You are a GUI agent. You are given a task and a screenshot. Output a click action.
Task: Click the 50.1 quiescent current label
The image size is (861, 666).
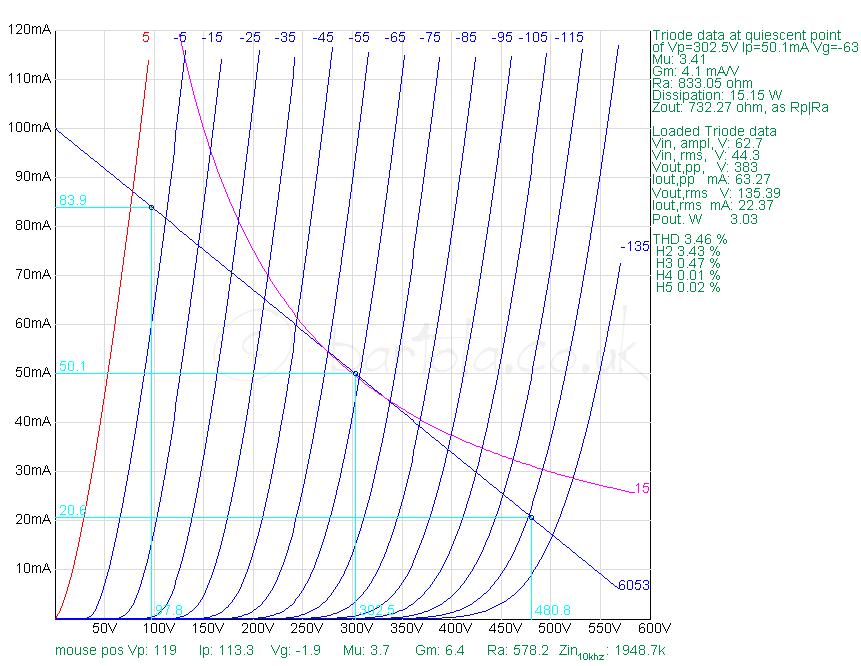[72, 366]
